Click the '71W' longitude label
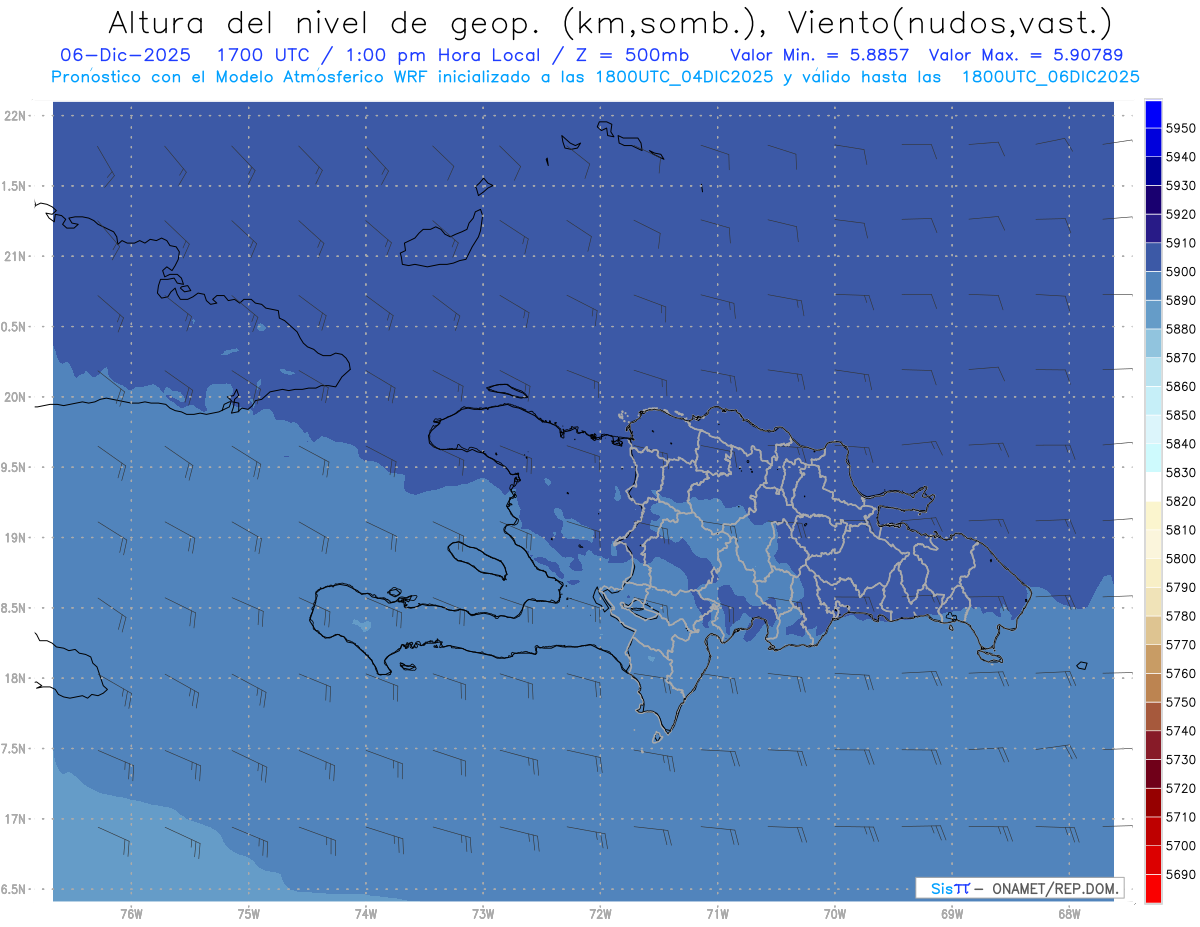1200x927 pixels. click(717, 914)
